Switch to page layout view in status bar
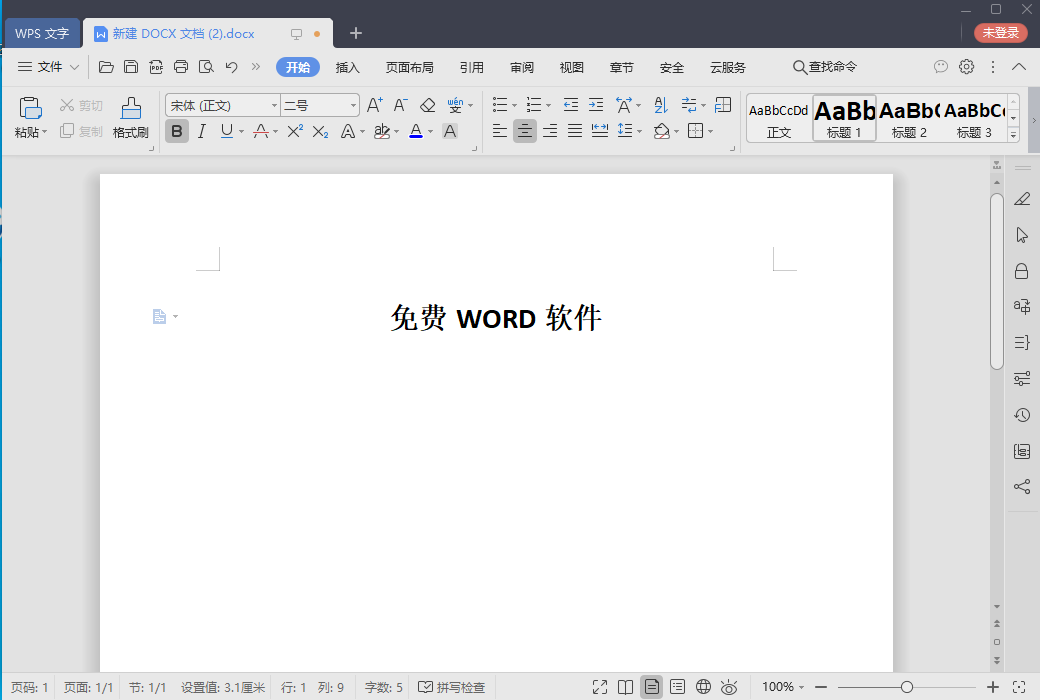1040x700 pixels. tap(651, 687)
